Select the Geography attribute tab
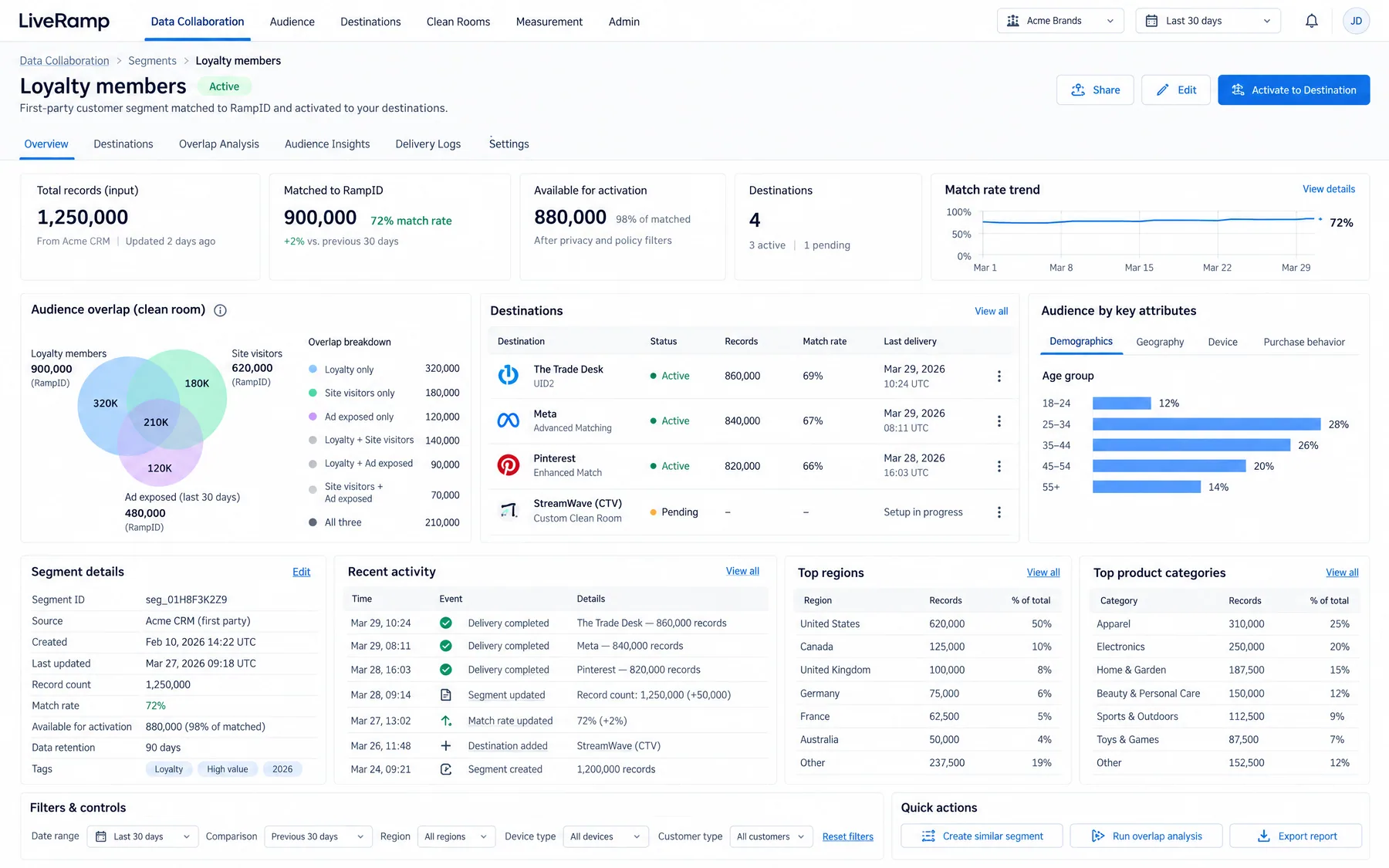Screen dimensions: 1389x868 tap(1159, 342)
